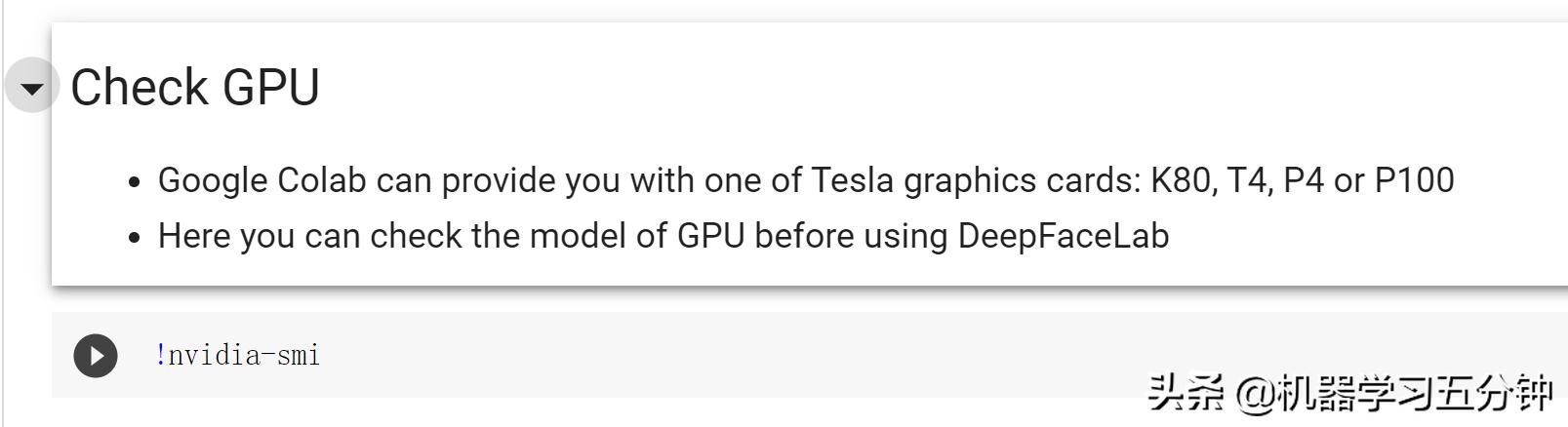The height and width of the screenshot is (427, 1568).
Task: Click the word DeepFaceLab
Action: point(1063,236)
